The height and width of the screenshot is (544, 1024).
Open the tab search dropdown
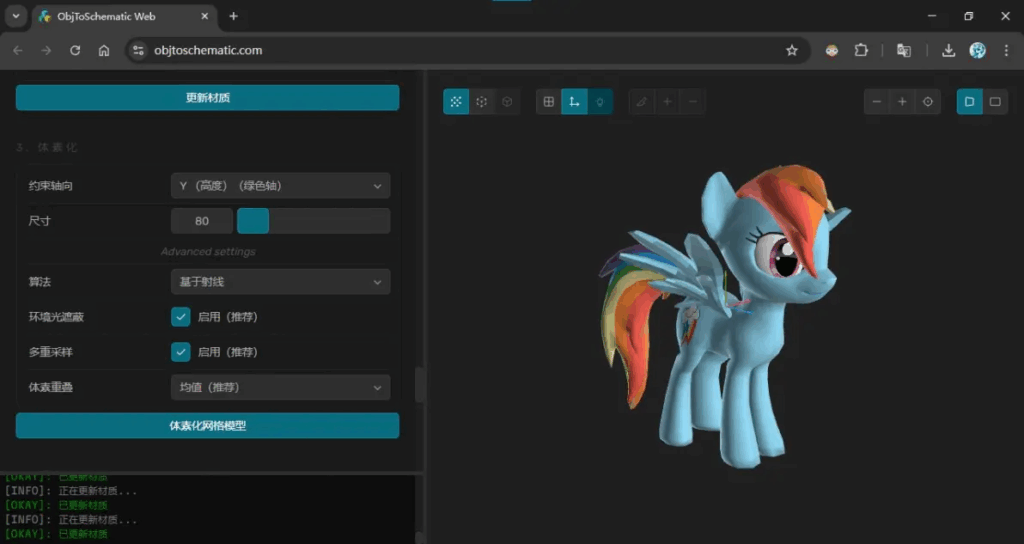point(16,16)
